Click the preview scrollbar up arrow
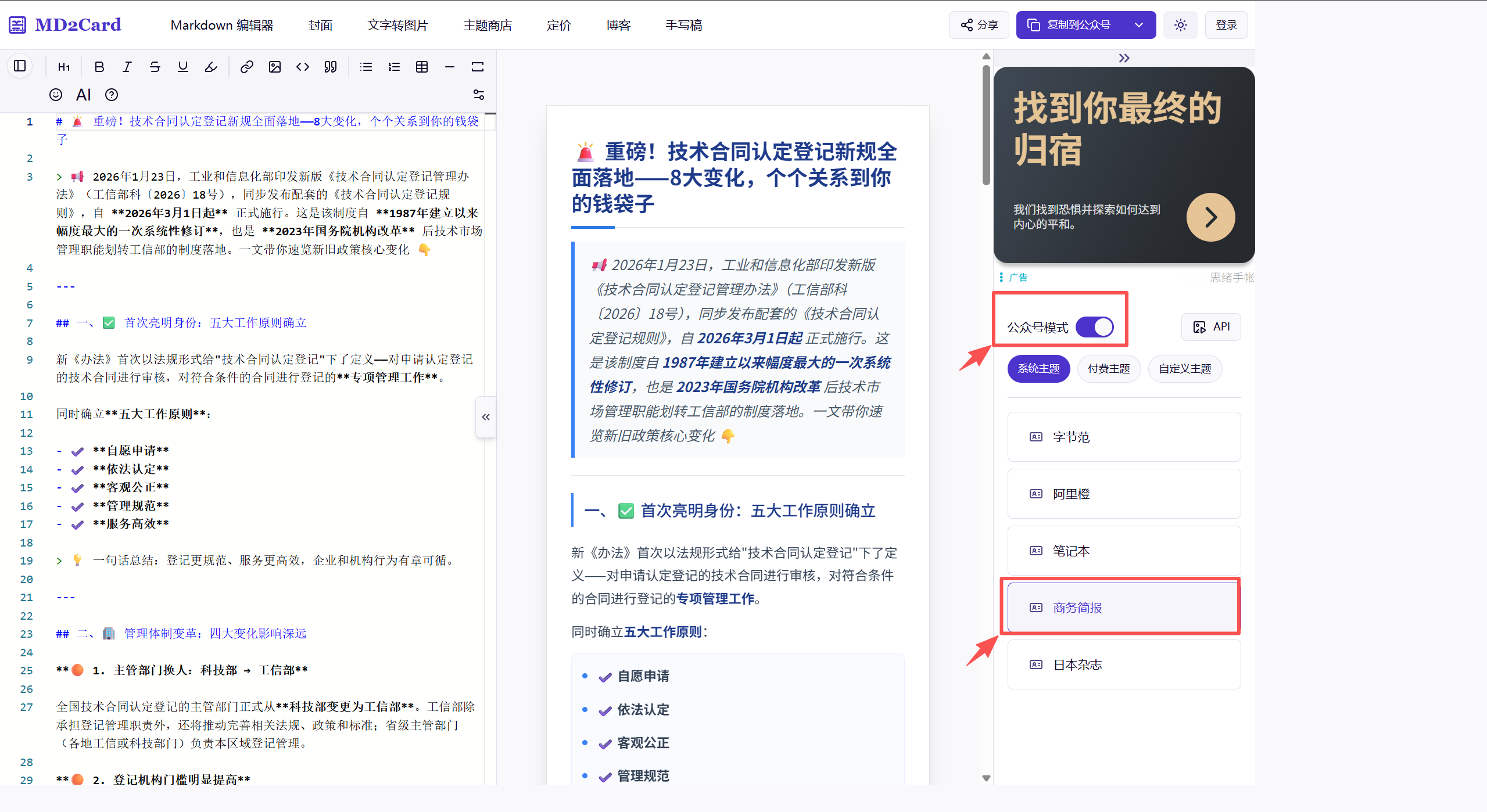1487x812 pixels. (986, 56)
